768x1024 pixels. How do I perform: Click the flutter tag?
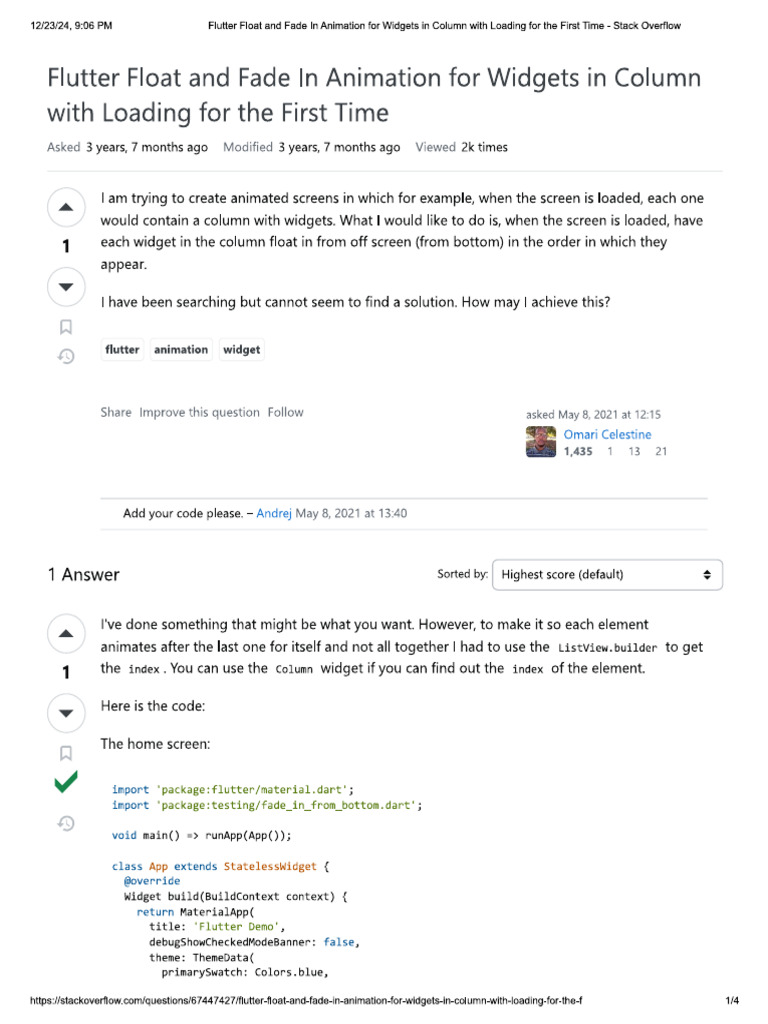tap(122, 350)
